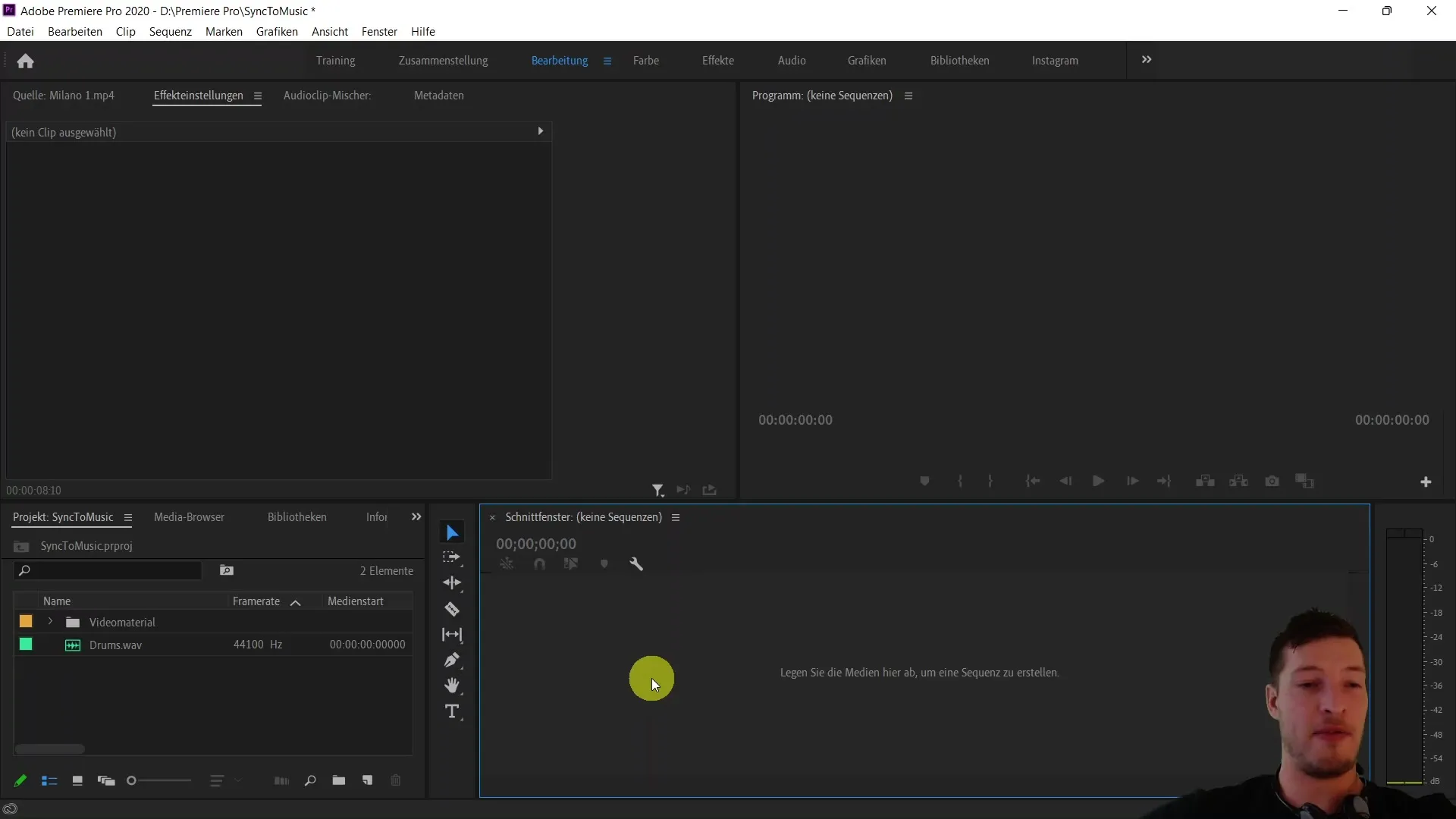
Task: Click Add Marker in the timeline panel
Action: click(604, 563)
